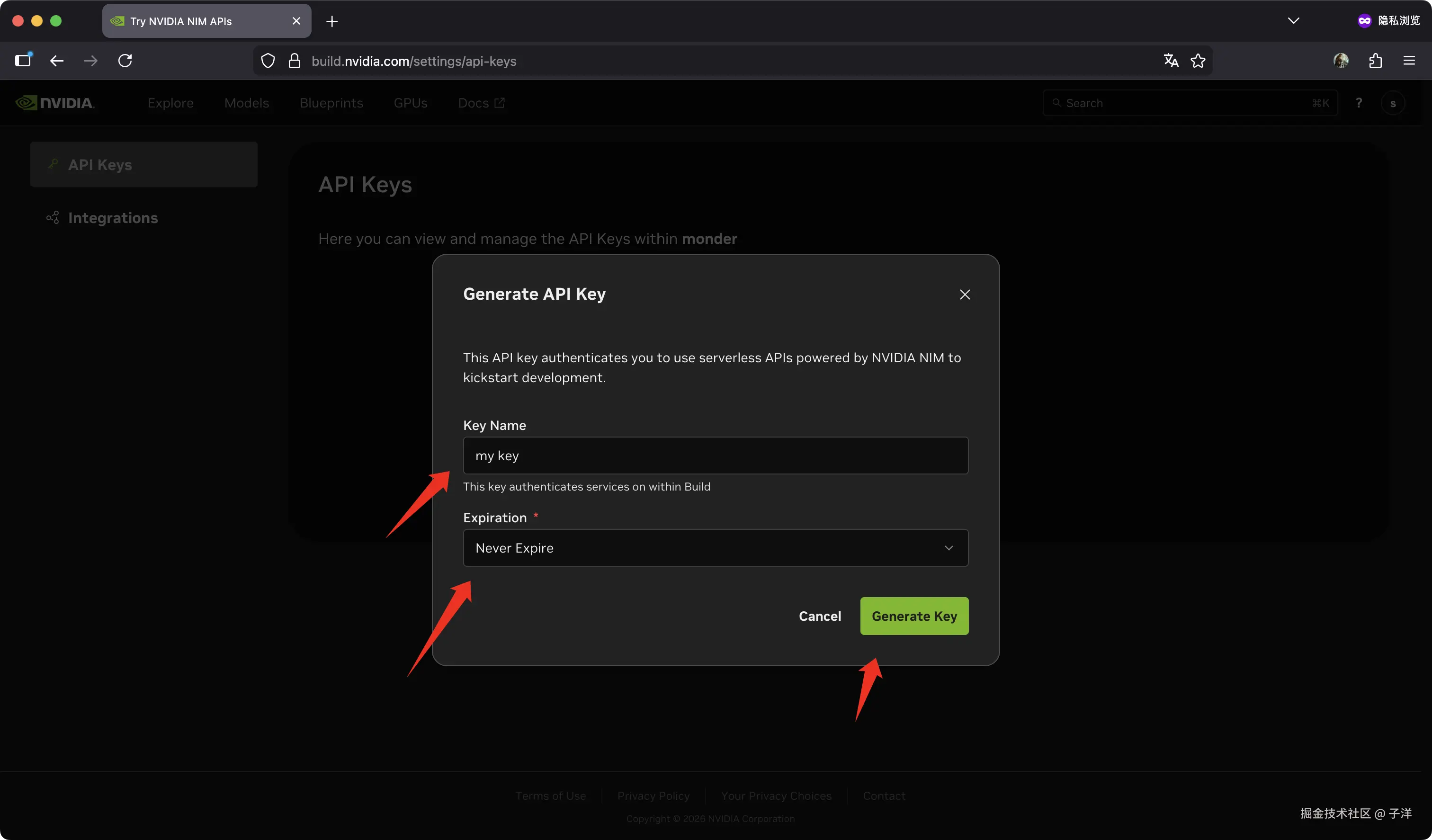Open the Models navigation item
The image size is (1432, 840).
point(246,103)
